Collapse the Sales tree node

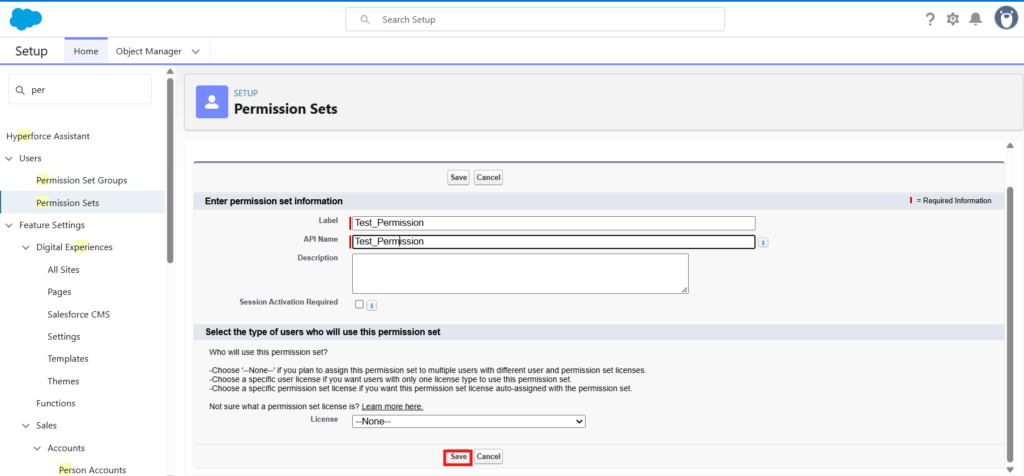(25, 426)
